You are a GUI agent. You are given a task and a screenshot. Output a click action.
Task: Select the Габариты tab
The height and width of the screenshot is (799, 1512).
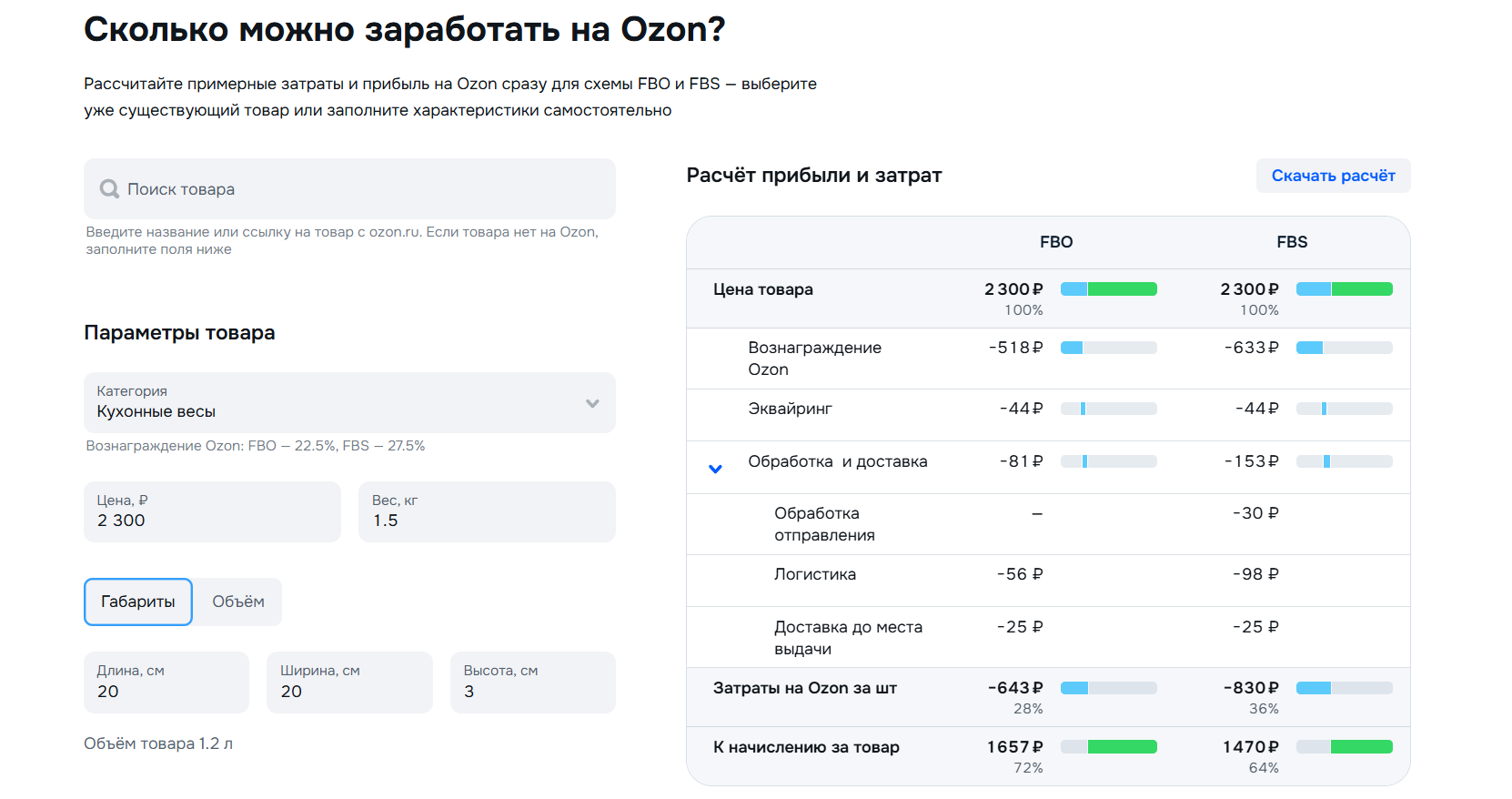pos(138,602)
